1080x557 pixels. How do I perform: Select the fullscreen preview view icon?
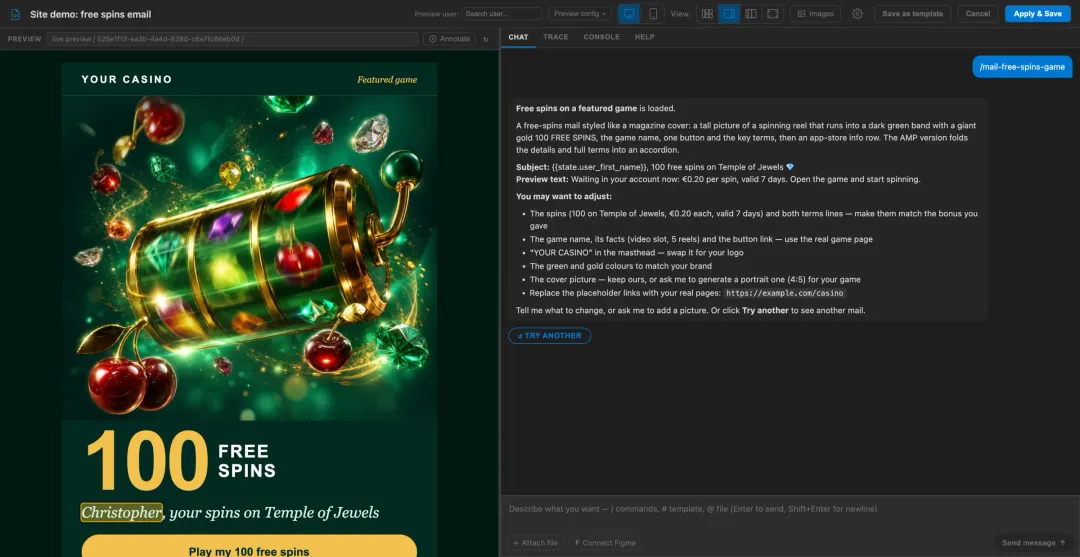(773, 14)
